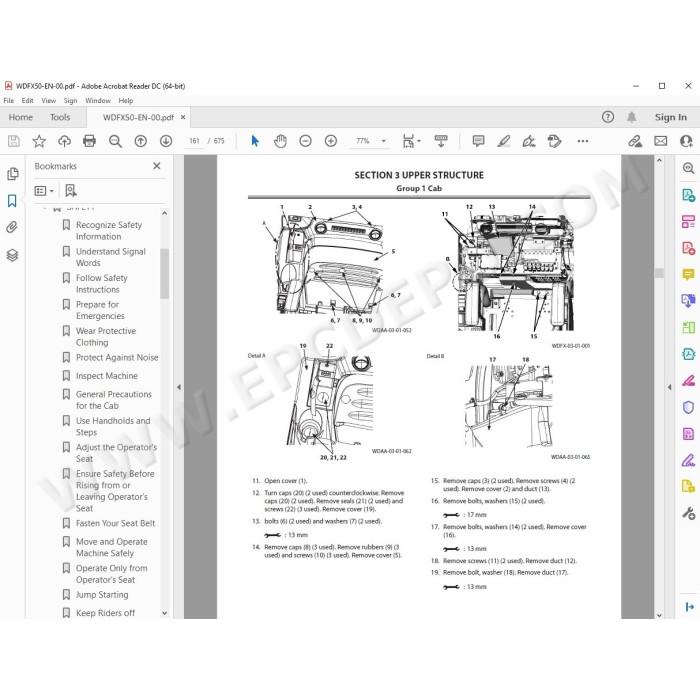This screenshot has height=700, width=700.
Task: Open bookmark Protect Against Noise
Action: 117,358
